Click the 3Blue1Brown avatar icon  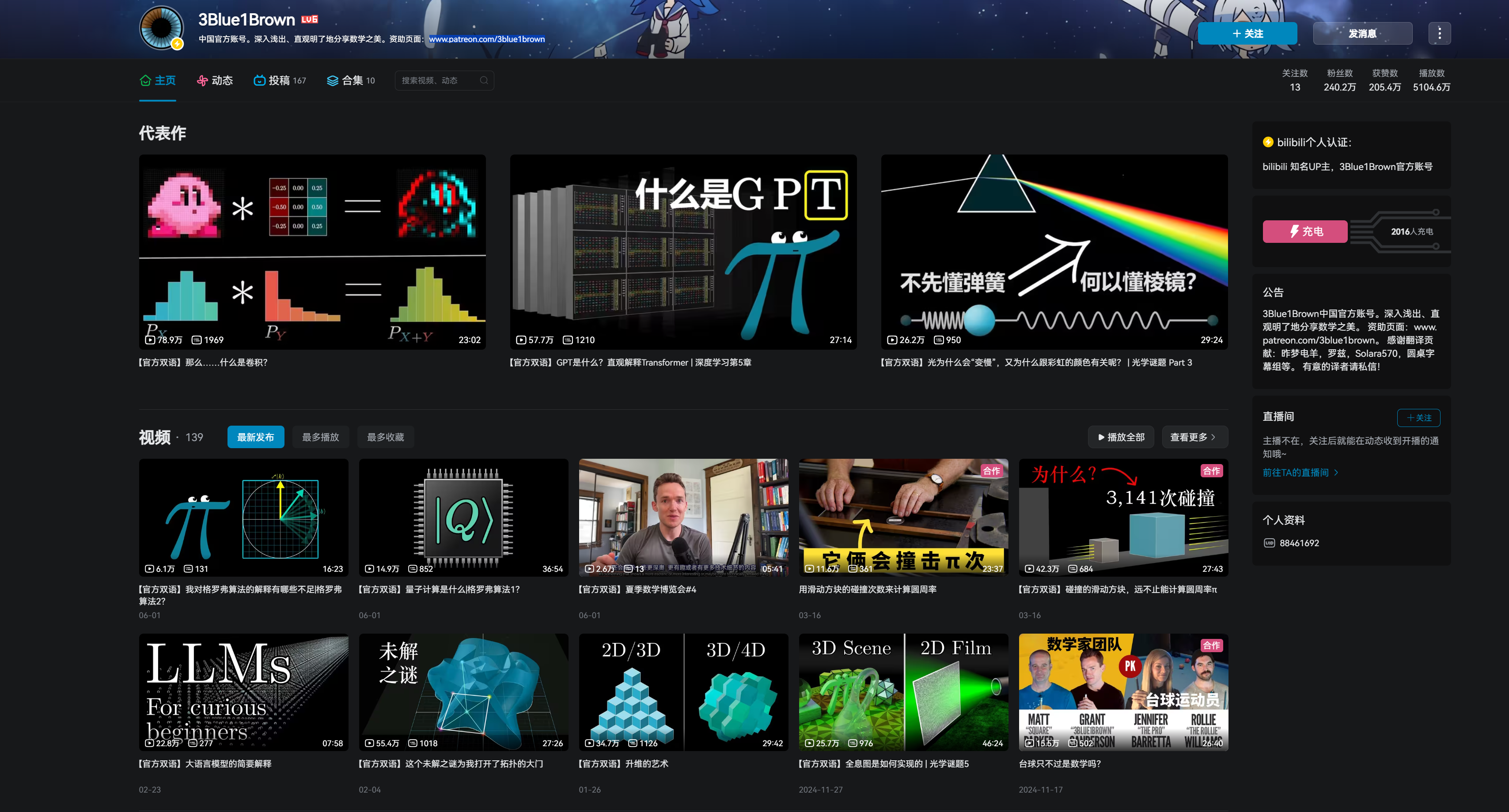(x=161, y=28)
